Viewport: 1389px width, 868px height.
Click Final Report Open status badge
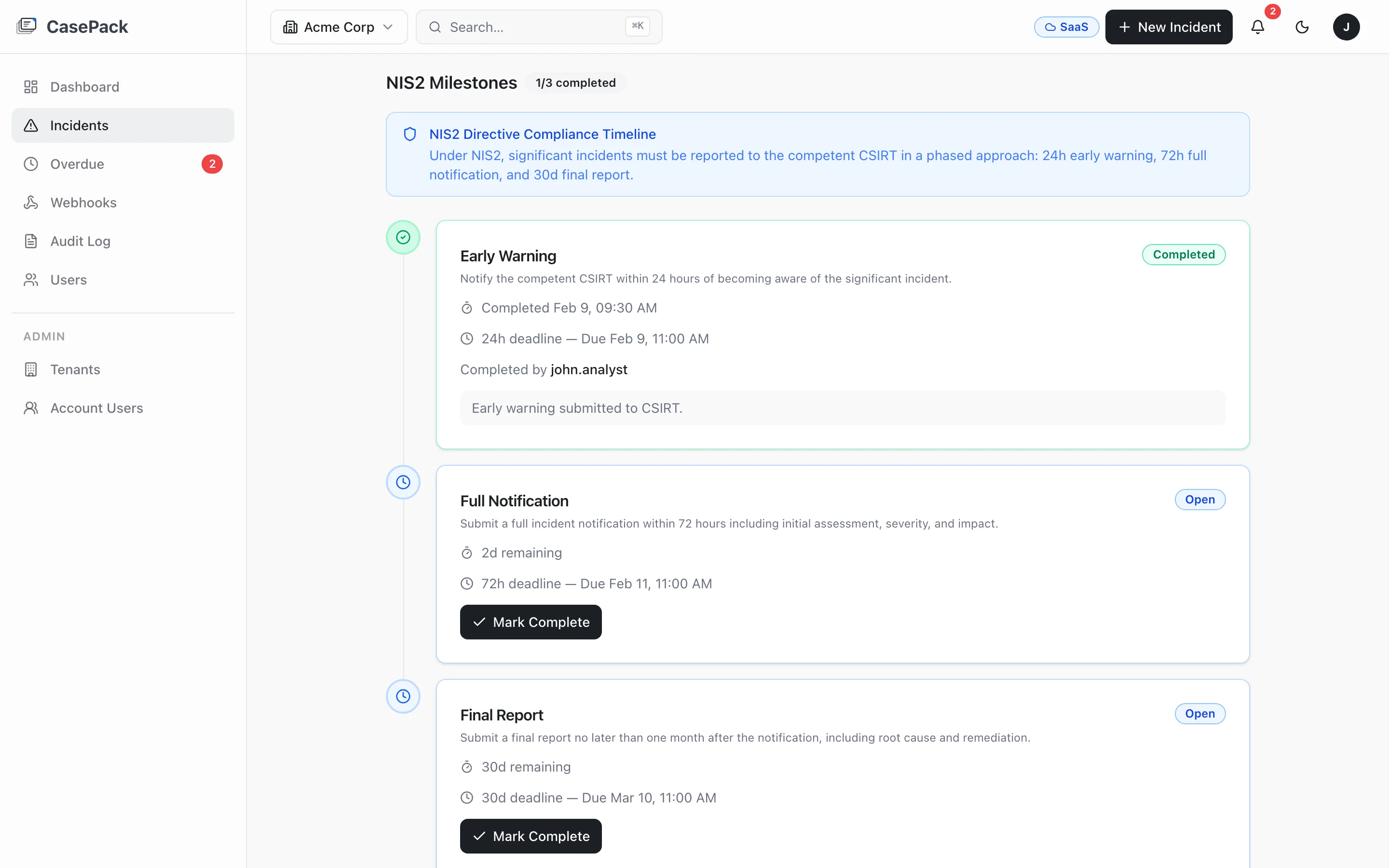point(1199,714)
